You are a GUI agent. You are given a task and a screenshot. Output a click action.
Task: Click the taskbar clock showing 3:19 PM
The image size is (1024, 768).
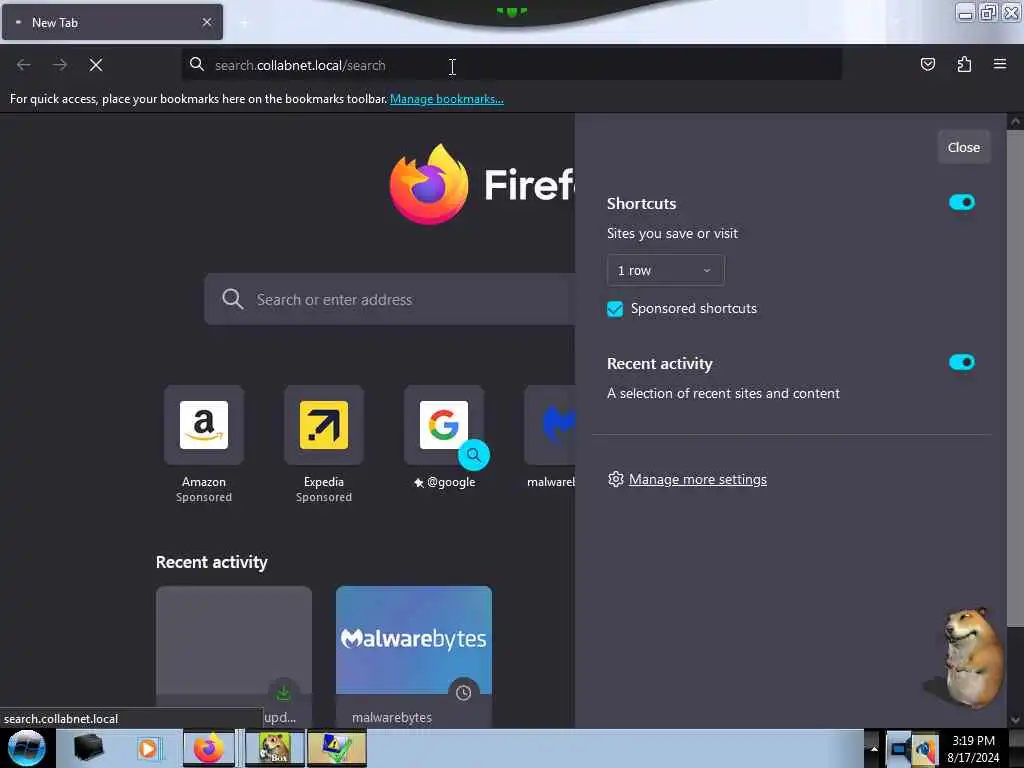[973, 748]
